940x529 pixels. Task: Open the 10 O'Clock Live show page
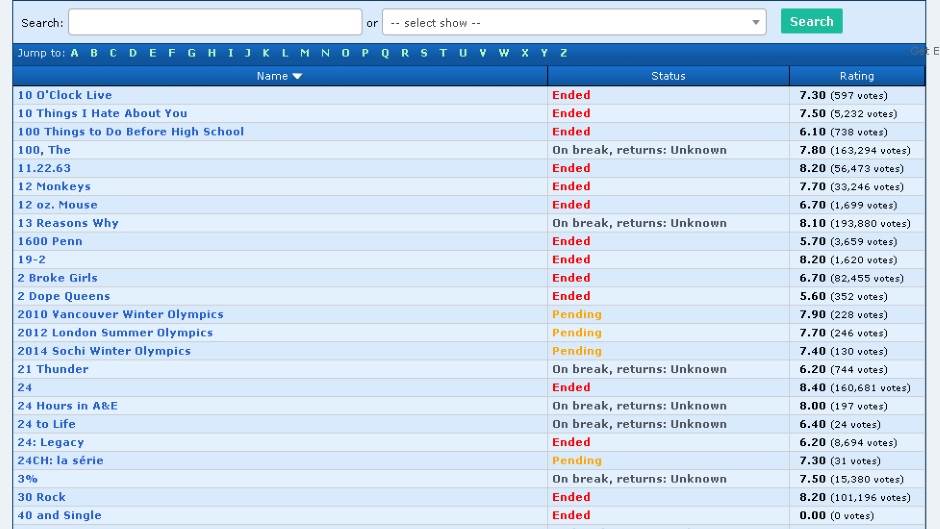(65, 95)
